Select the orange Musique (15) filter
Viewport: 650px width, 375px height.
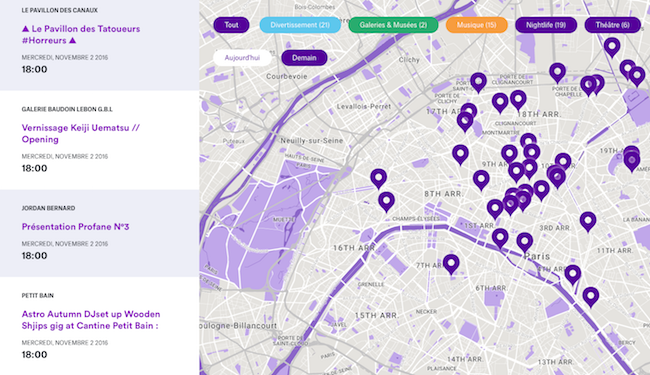coord(476,25)
